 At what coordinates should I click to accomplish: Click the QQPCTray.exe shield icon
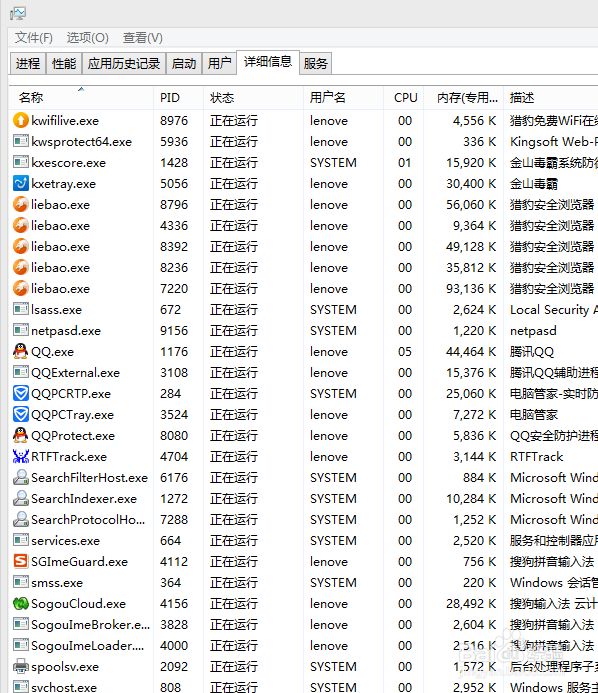point(21,414)
